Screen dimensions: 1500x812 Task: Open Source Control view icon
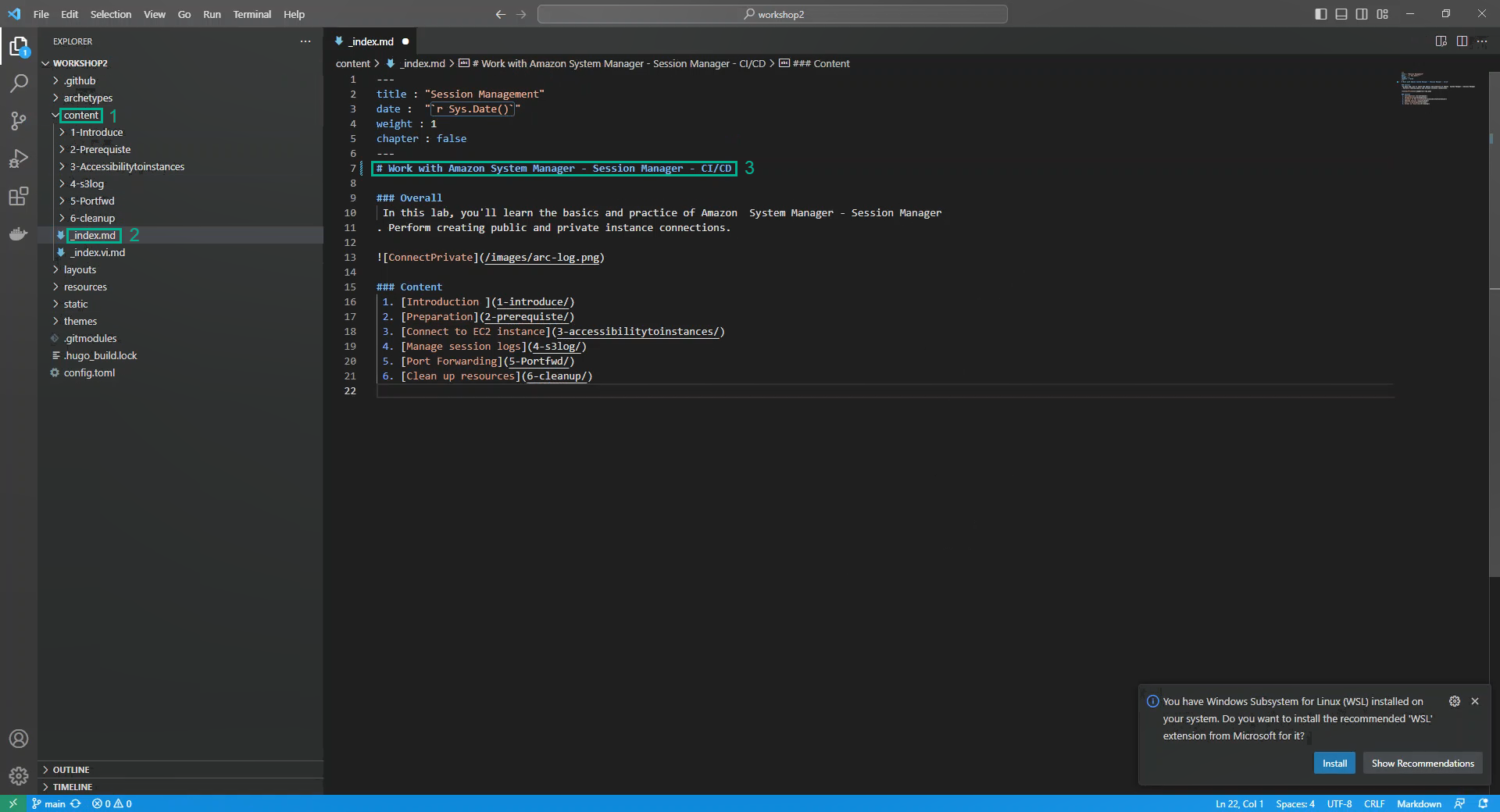(19, 121)
